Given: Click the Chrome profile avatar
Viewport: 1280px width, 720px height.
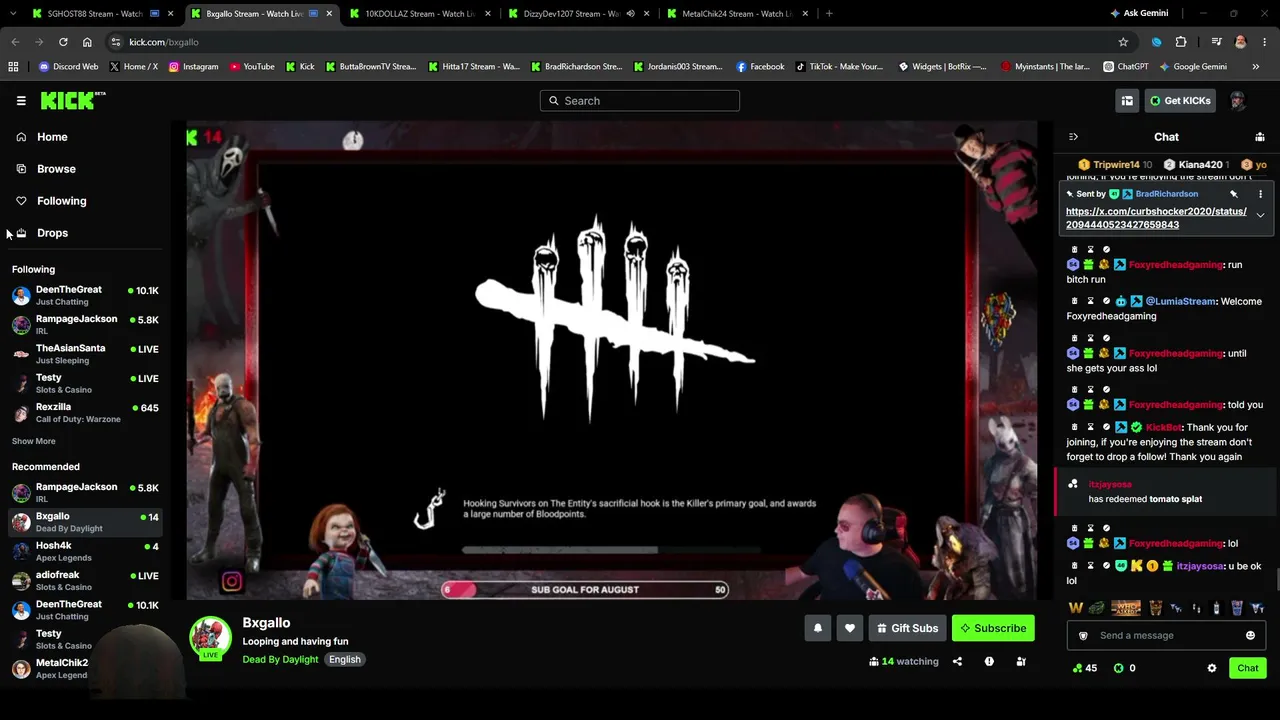Looking at the screenshot, I should (x=1241, y=42).
